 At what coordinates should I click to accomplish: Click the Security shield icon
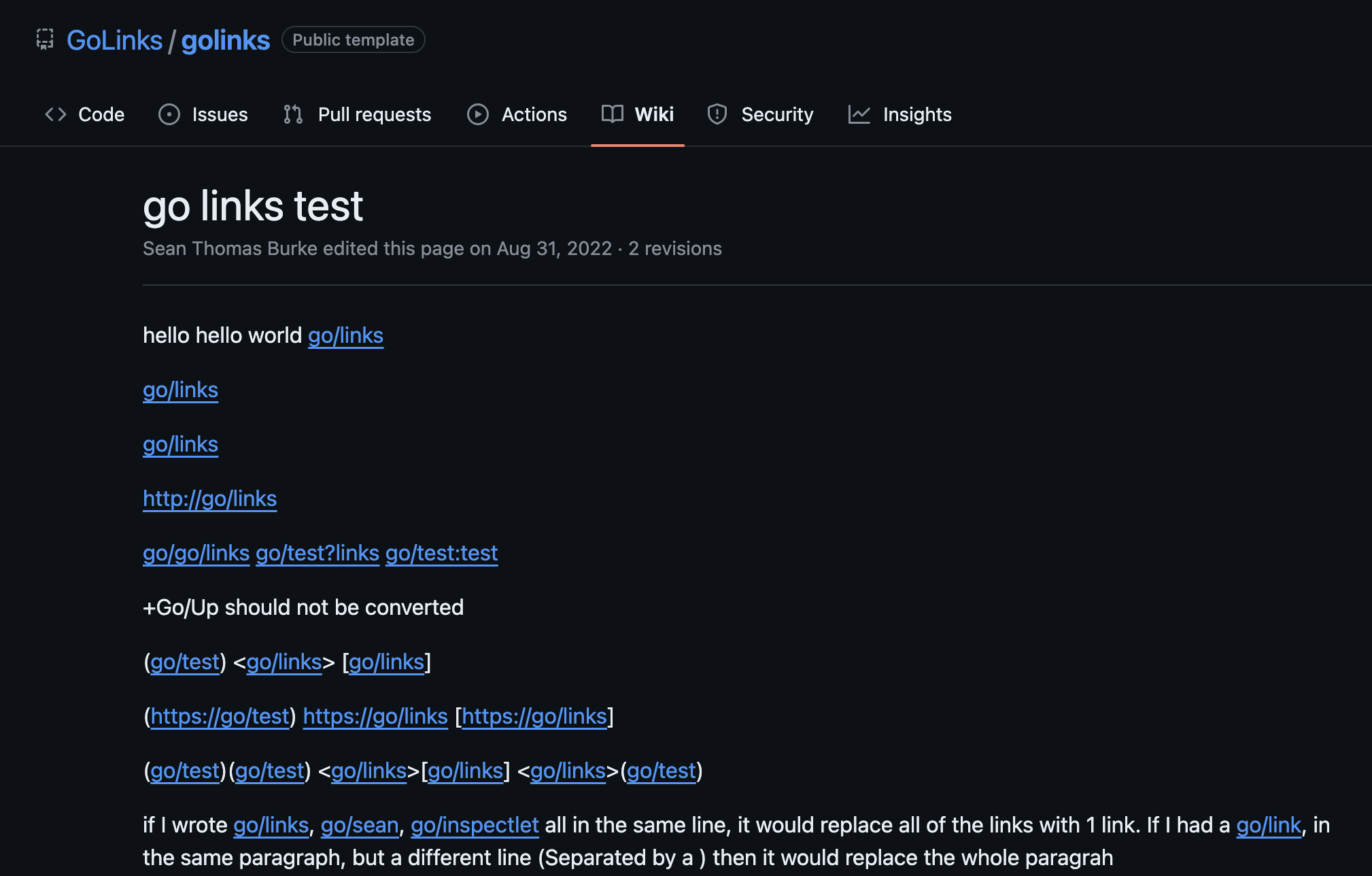(717, 114)
